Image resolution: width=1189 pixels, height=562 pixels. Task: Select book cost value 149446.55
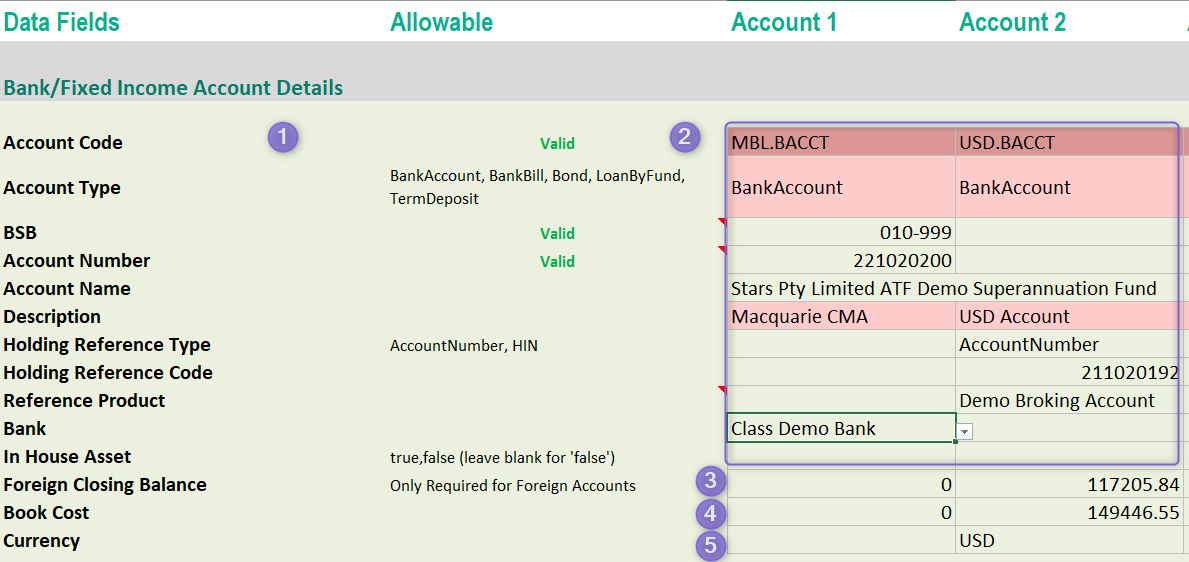(x=1068, y=512)
